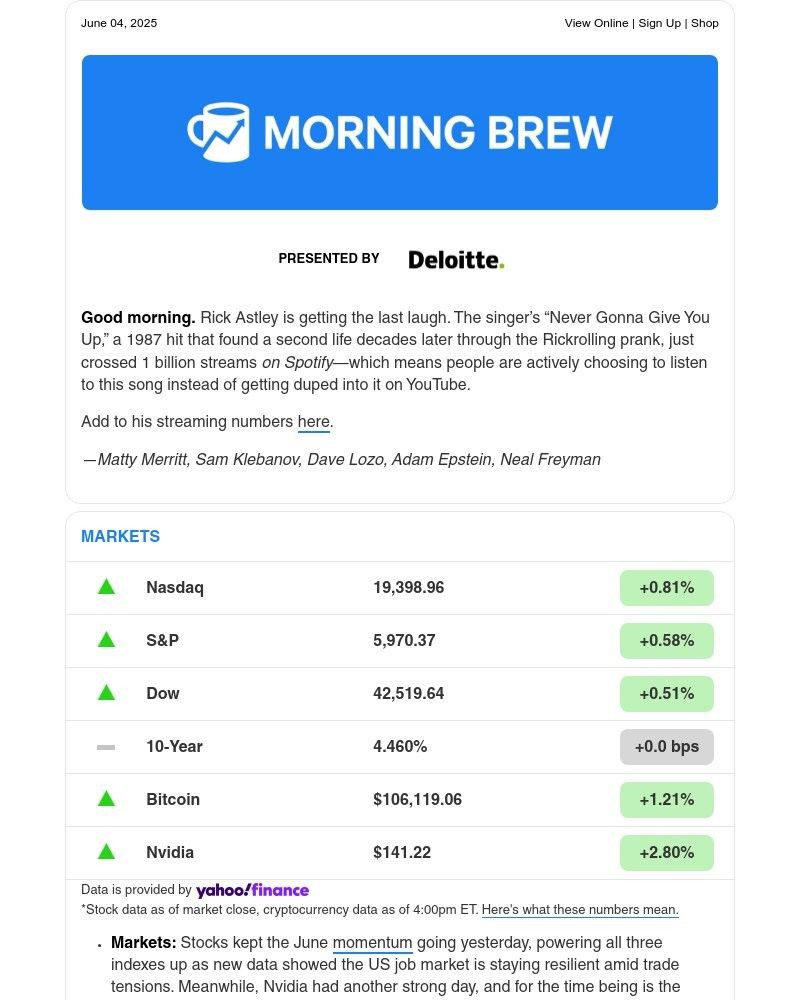Click the Dow value 42,519.64
The width and height of the screenshot is (800, 1000).
408,693
